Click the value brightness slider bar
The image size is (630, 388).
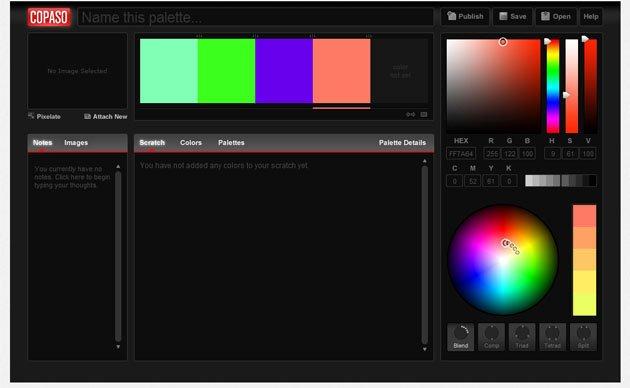pos(590,86)
